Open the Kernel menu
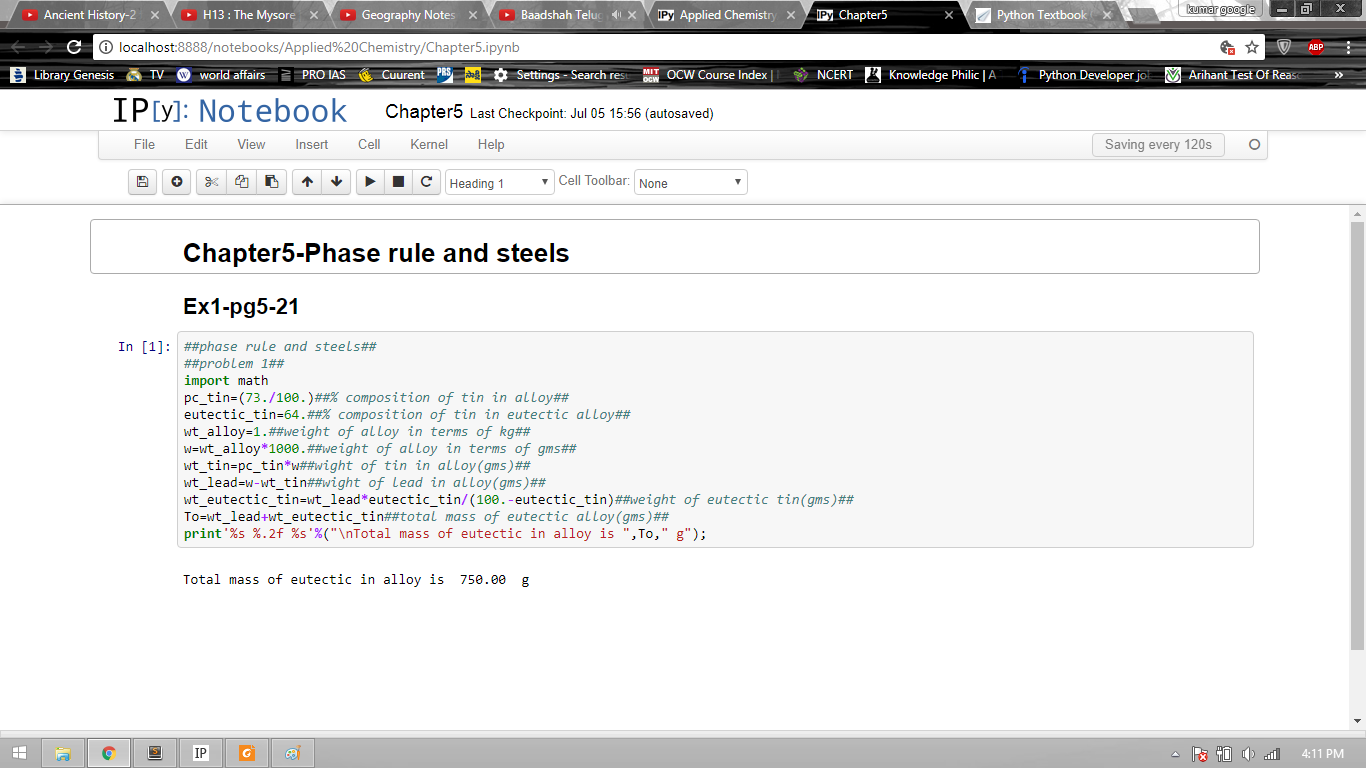The height and width of the screenshot is (768, 1366). point(428,144)
